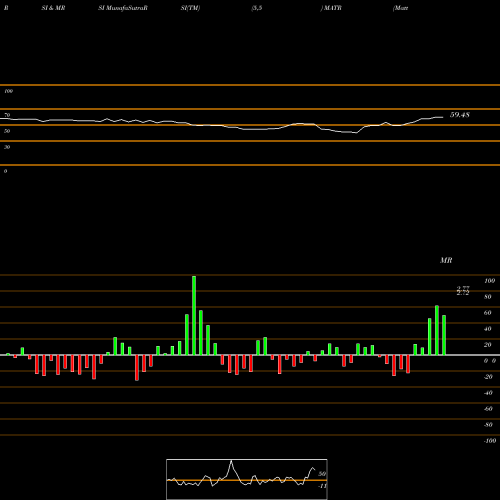Click the -40 label on MR axis
The height and width of the screenshot is (500, 500).
pyautogui.click(x=488, y=393)
